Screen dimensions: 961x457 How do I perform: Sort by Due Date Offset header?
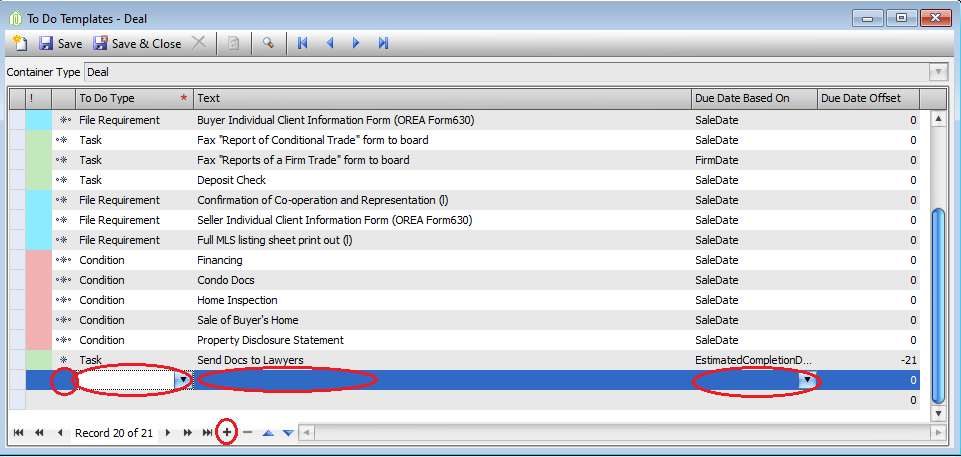(868, 98)
